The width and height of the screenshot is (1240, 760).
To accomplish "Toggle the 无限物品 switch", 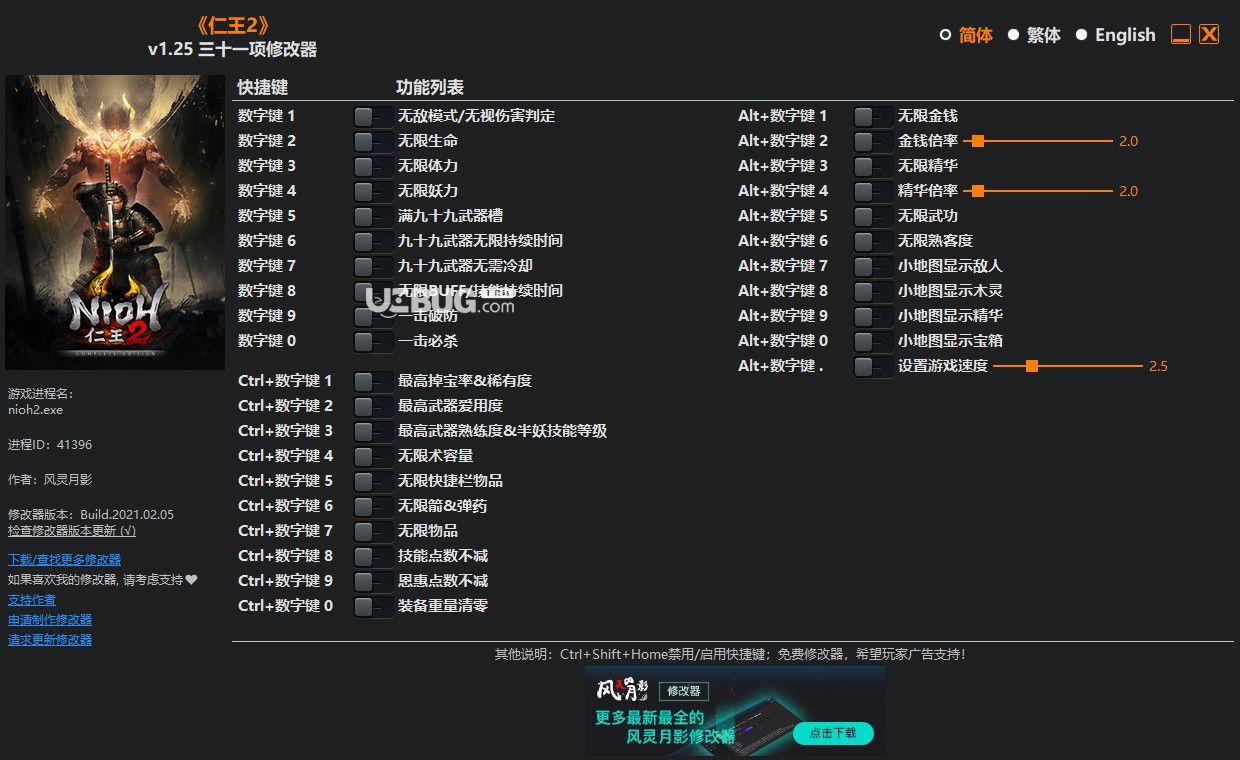I will coord(373,531).
